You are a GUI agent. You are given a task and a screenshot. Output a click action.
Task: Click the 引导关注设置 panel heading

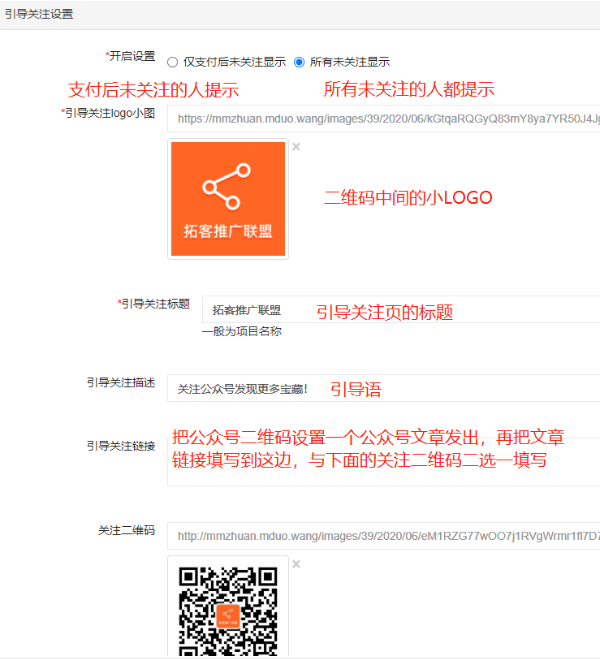coord(39,14)
